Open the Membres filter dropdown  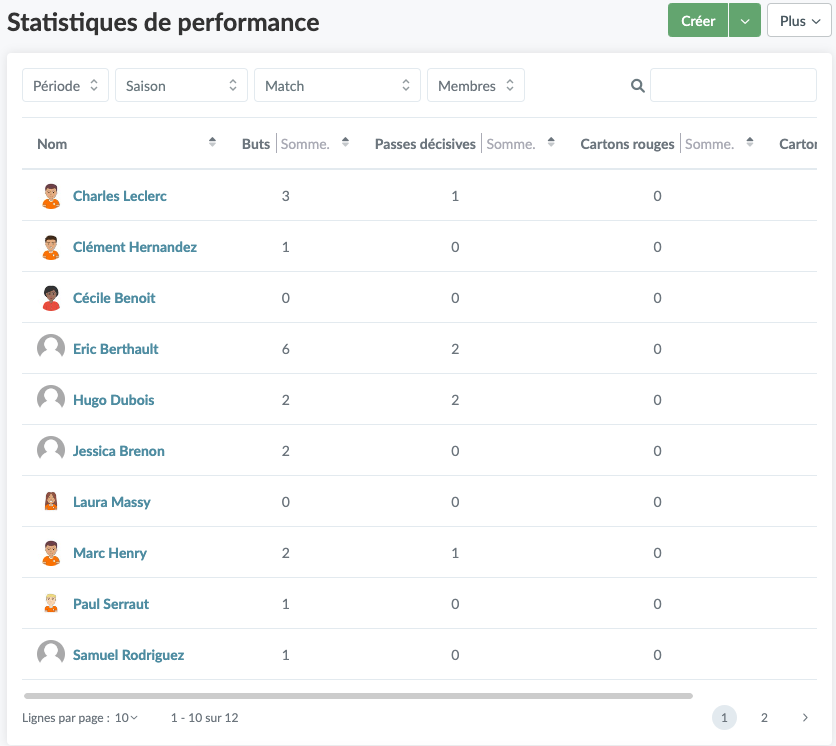point(475,86)
